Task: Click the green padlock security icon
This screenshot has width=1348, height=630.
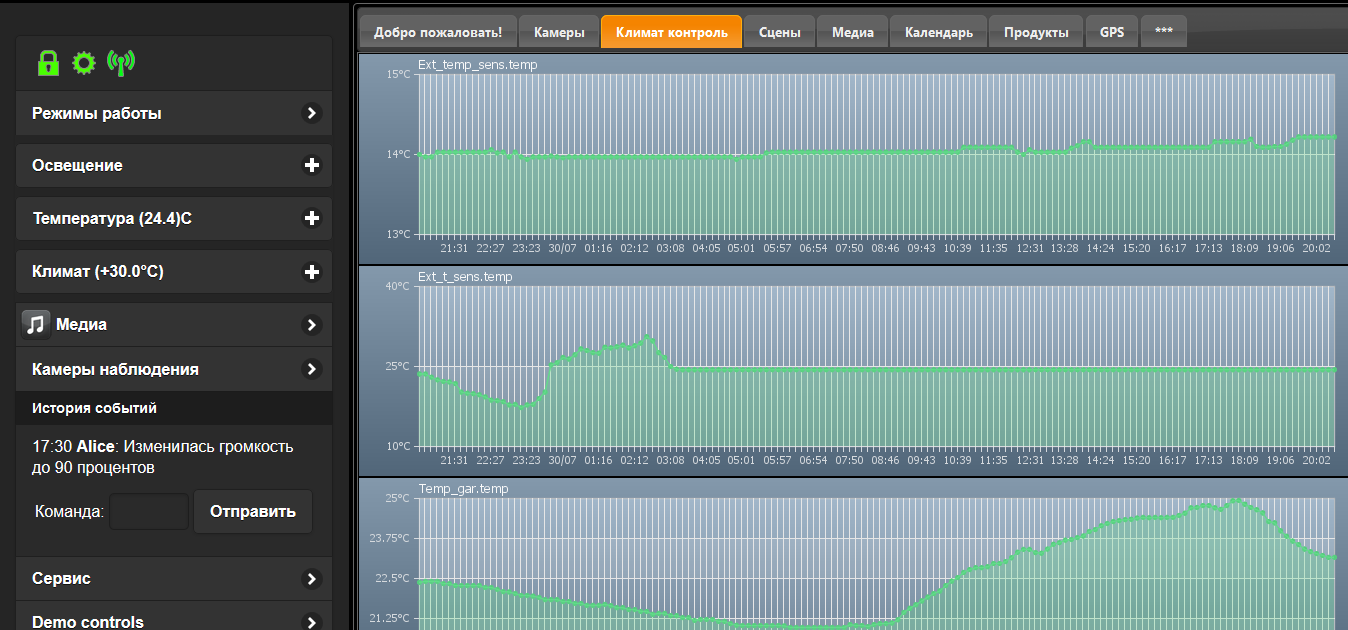Action: click(48, 64)
